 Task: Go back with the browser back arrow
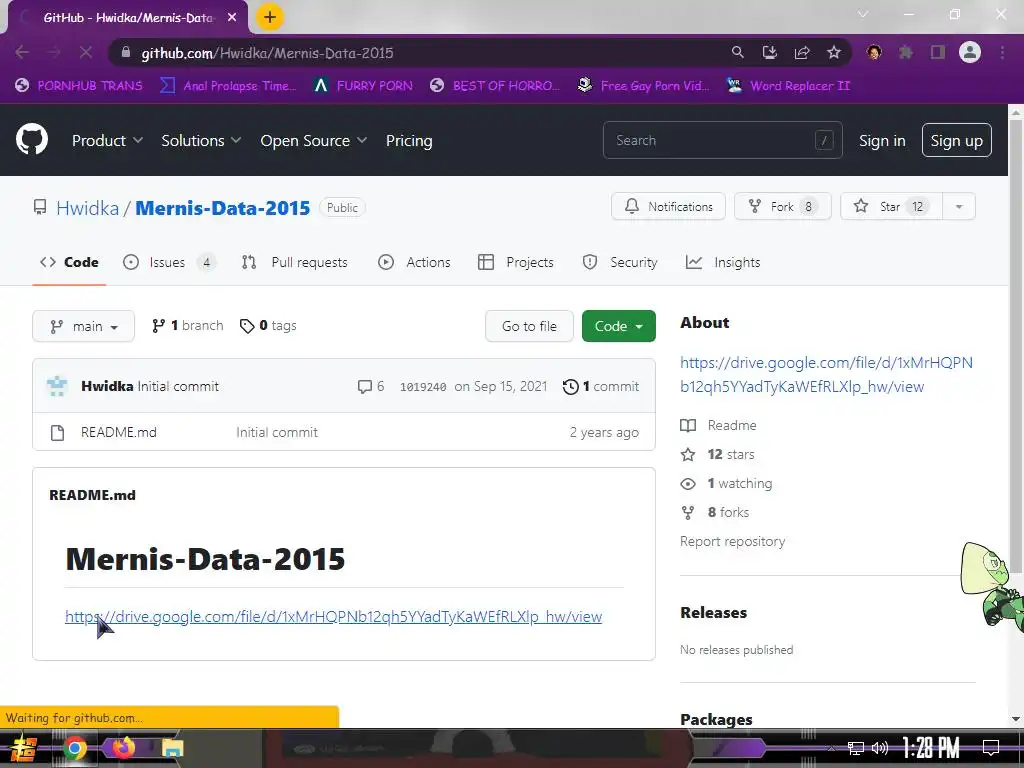pyautogui.click(x=22, y=52)
